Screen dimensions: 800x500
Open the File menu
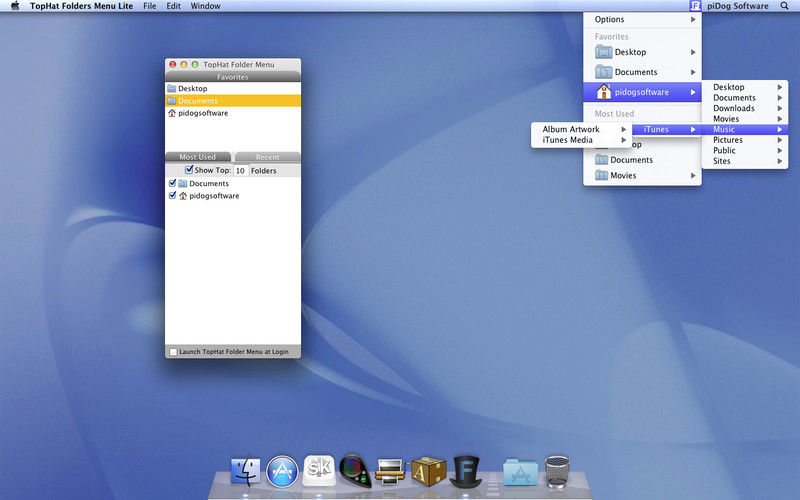[x=149, y=6]
